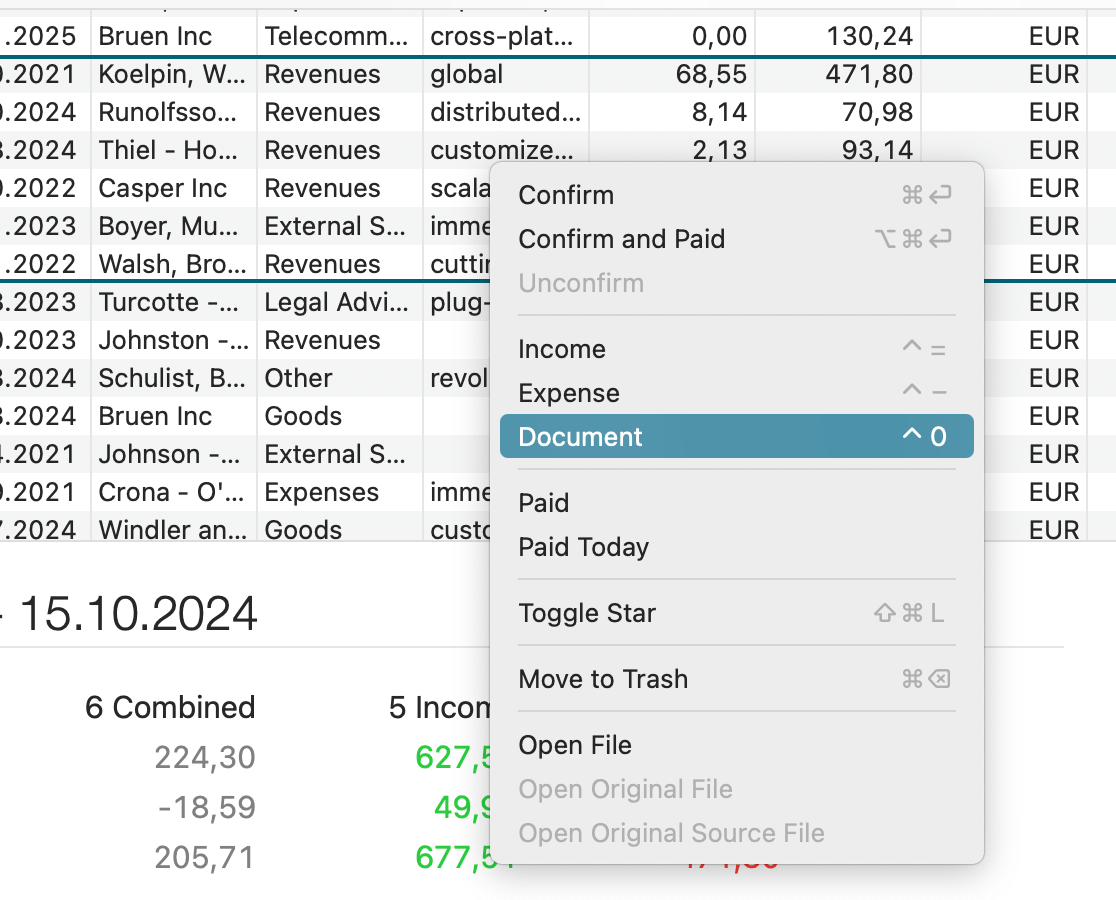Choose Paid Today in the context menu
The image size is (1116, 900).
(x=584, y=547)
